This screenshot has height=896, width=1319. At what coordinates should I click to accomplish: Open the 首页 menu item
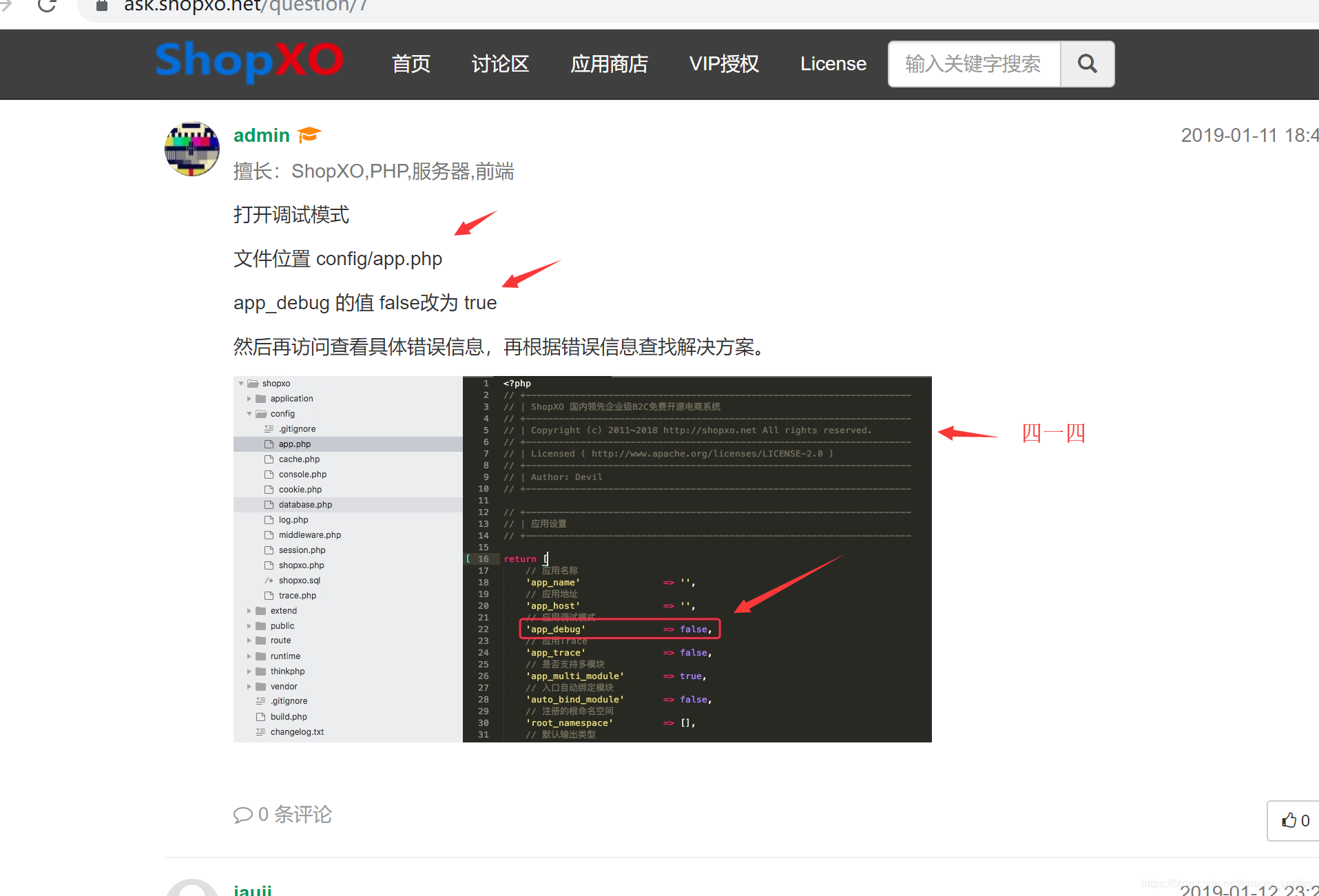[x=411, y=64]
